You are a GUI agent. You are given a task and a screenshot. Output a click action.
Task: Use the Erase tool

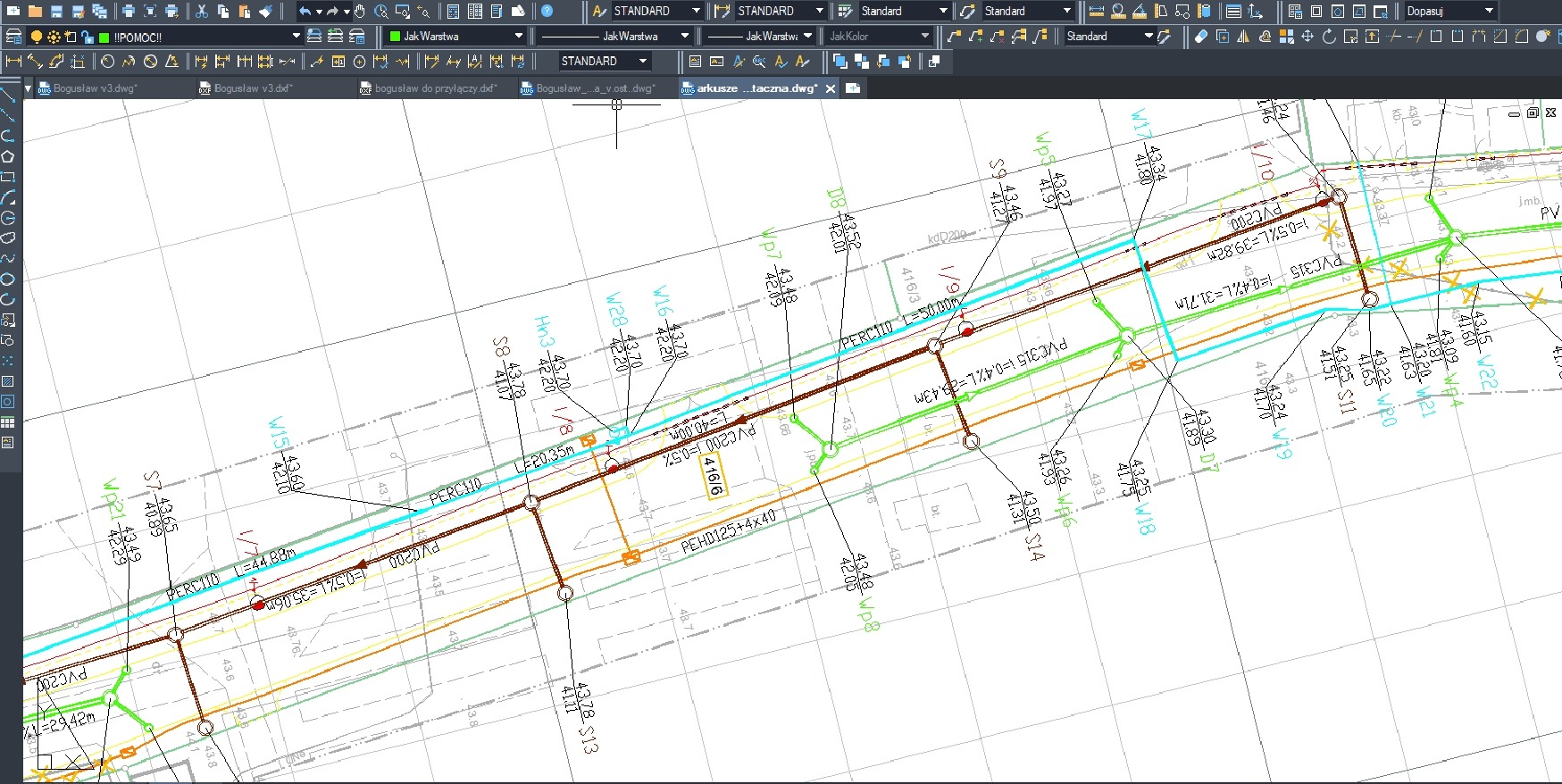[x=1200, y=37]
